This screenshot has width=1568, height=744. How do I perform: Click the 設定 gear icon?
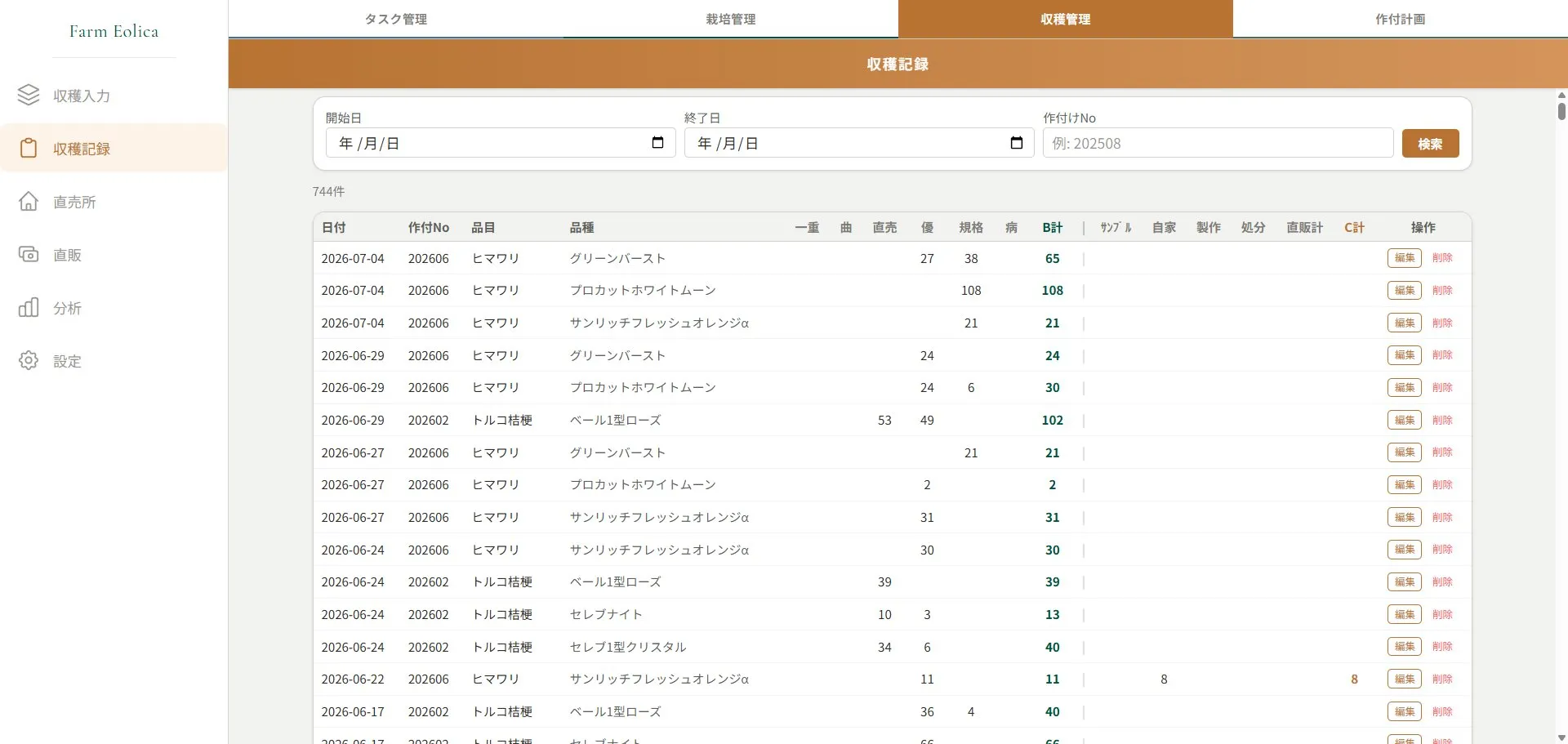pos(29,361)
